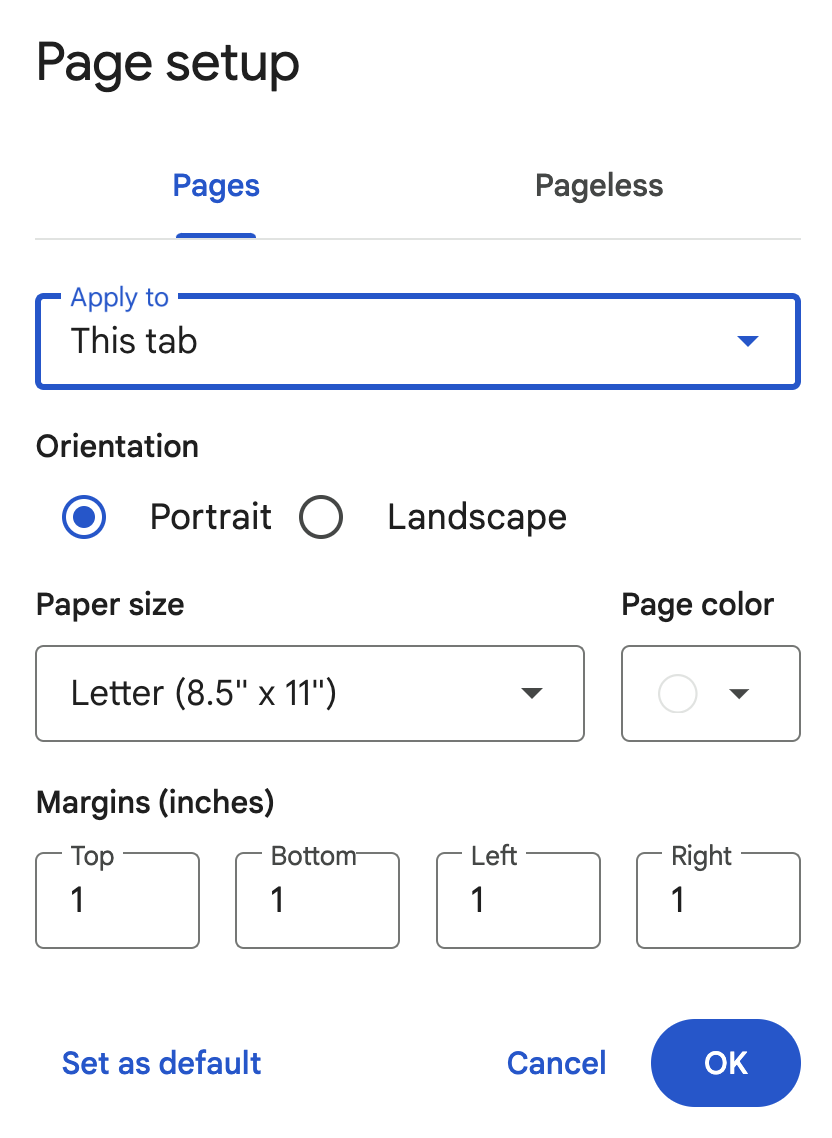Click the Top margin input field
This screenshot has width=832, height=1138.
(118, 900)
